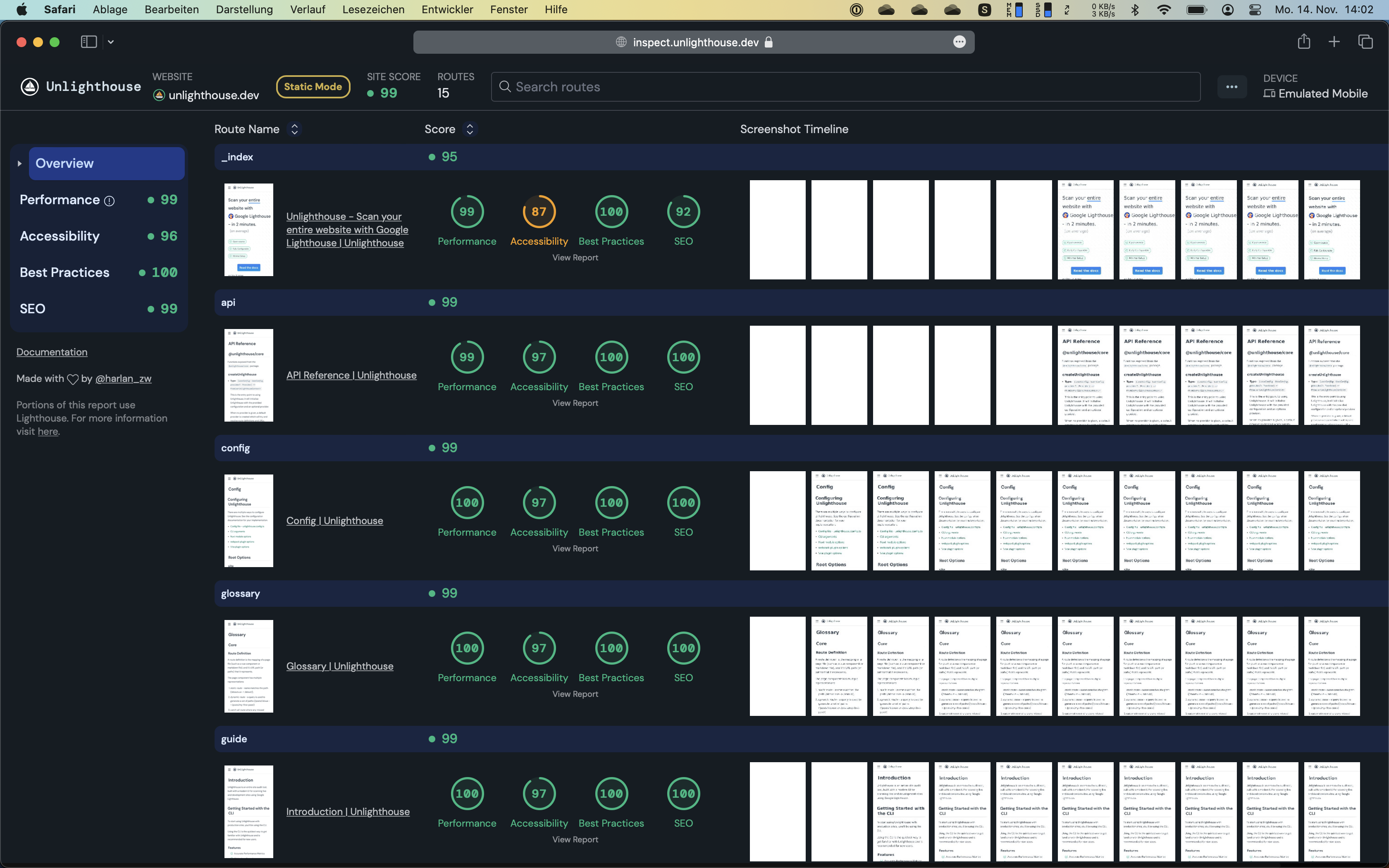Open the Lesezeichen menu
Screen dimensions: 1389x868
pos(373,10)
